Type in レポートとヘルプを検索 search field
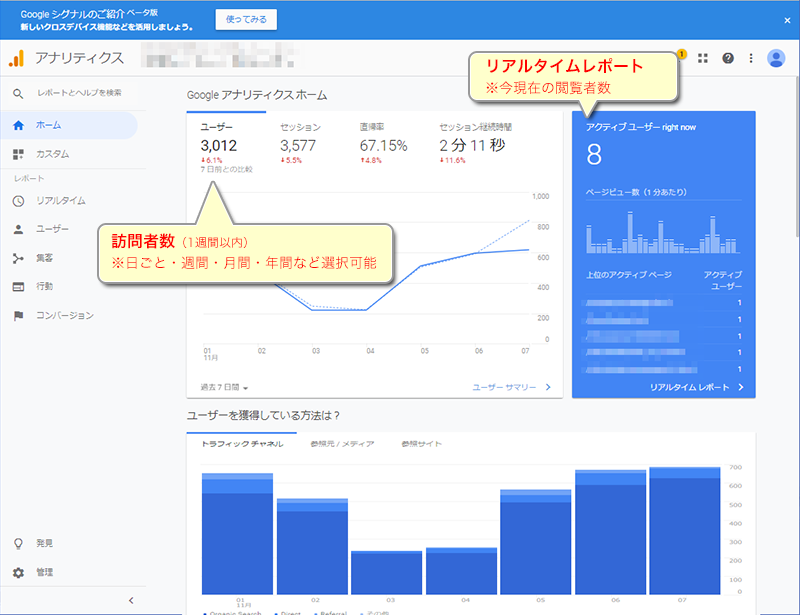Screen dimensions: 800x615 (x=80, y=93)
